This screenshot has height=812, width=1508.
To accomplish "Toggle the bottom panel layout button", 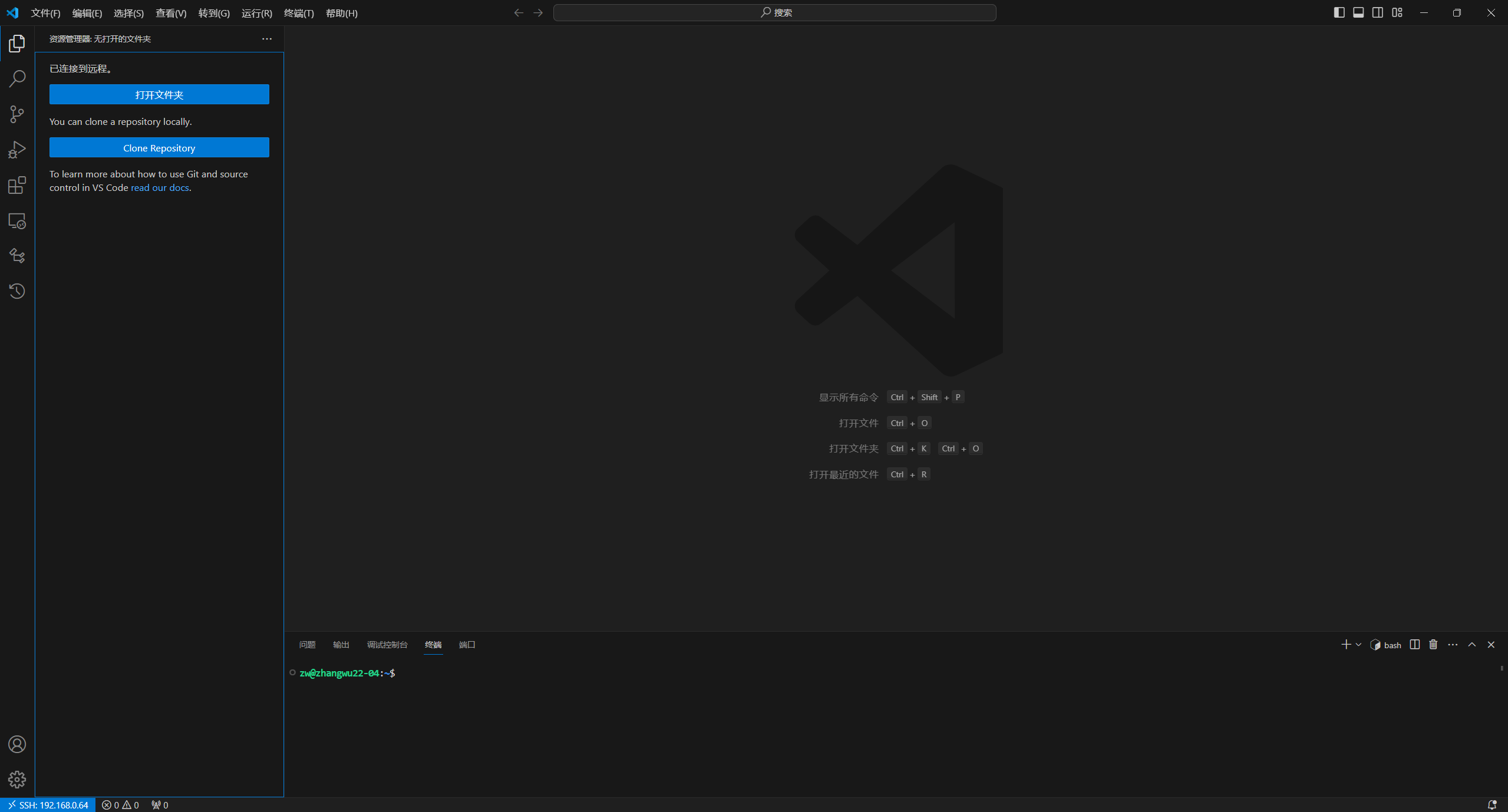I will (x=1358, y=12).
